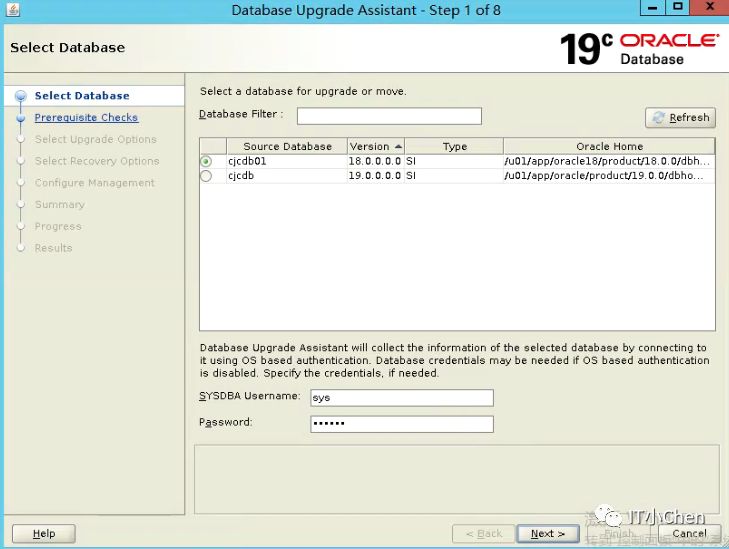Screen dimensions: 729x549
Task: Select the cjcdb01 database radio button
Action: 205,161
